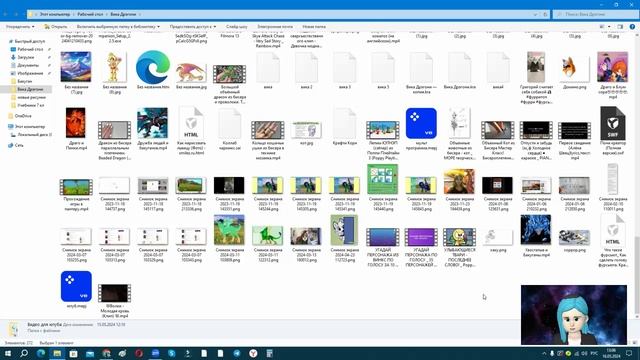
Task: Select the video 'Хвостатые и бакуганы.mp4'
Action: point(536,235)
